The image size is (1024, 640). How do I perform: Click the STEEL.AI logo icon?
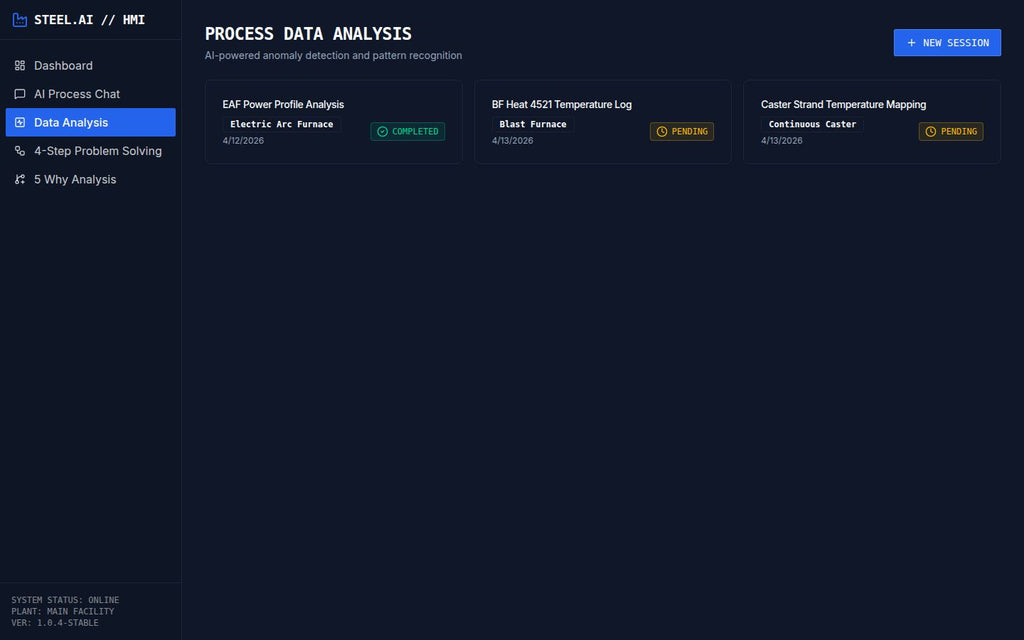(x=20, y=18)
